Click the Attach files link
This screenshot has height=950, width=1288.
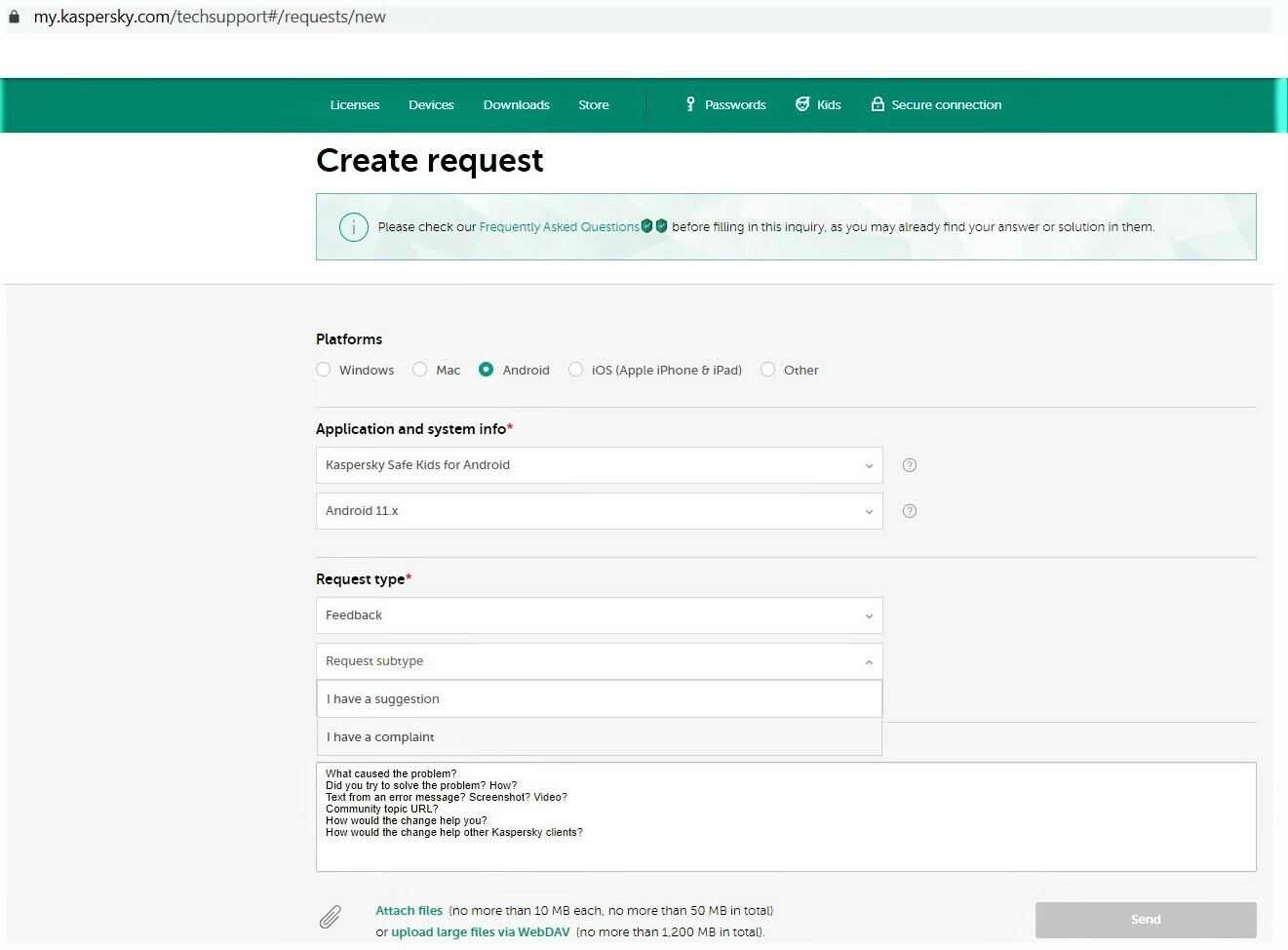tap(410, 911)
